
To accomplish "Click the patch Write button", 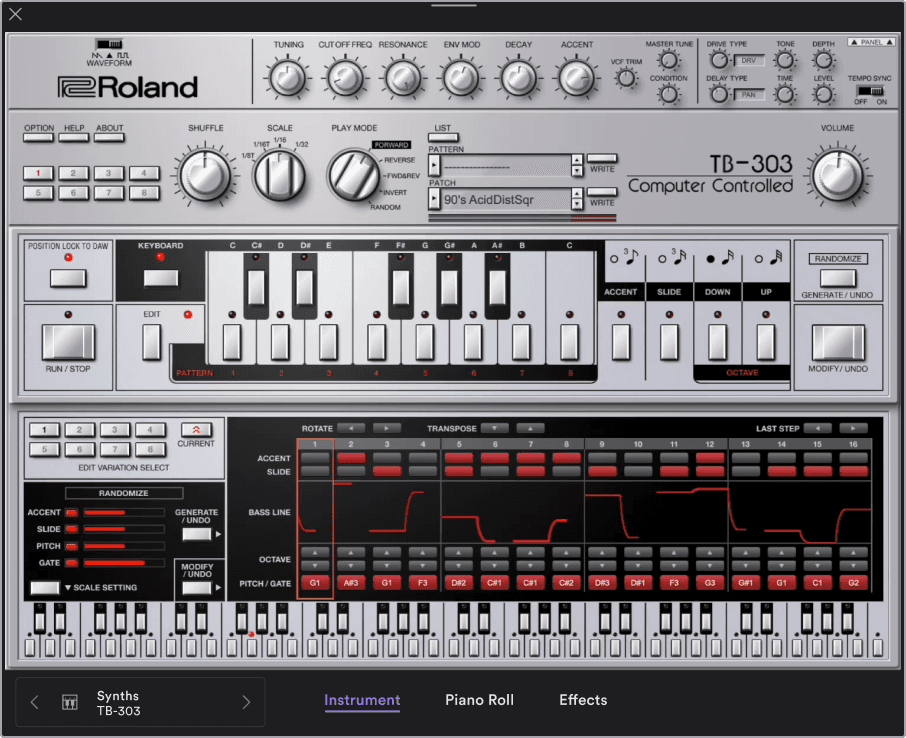I will [602, 192].
